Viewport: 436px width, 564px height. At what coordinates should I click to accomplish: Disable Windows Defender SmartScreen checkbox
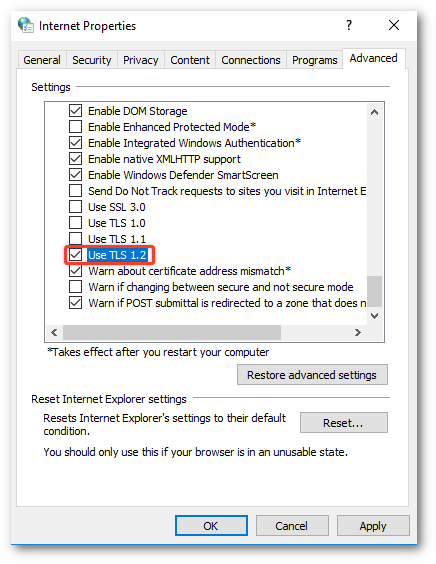coord(76,175)
